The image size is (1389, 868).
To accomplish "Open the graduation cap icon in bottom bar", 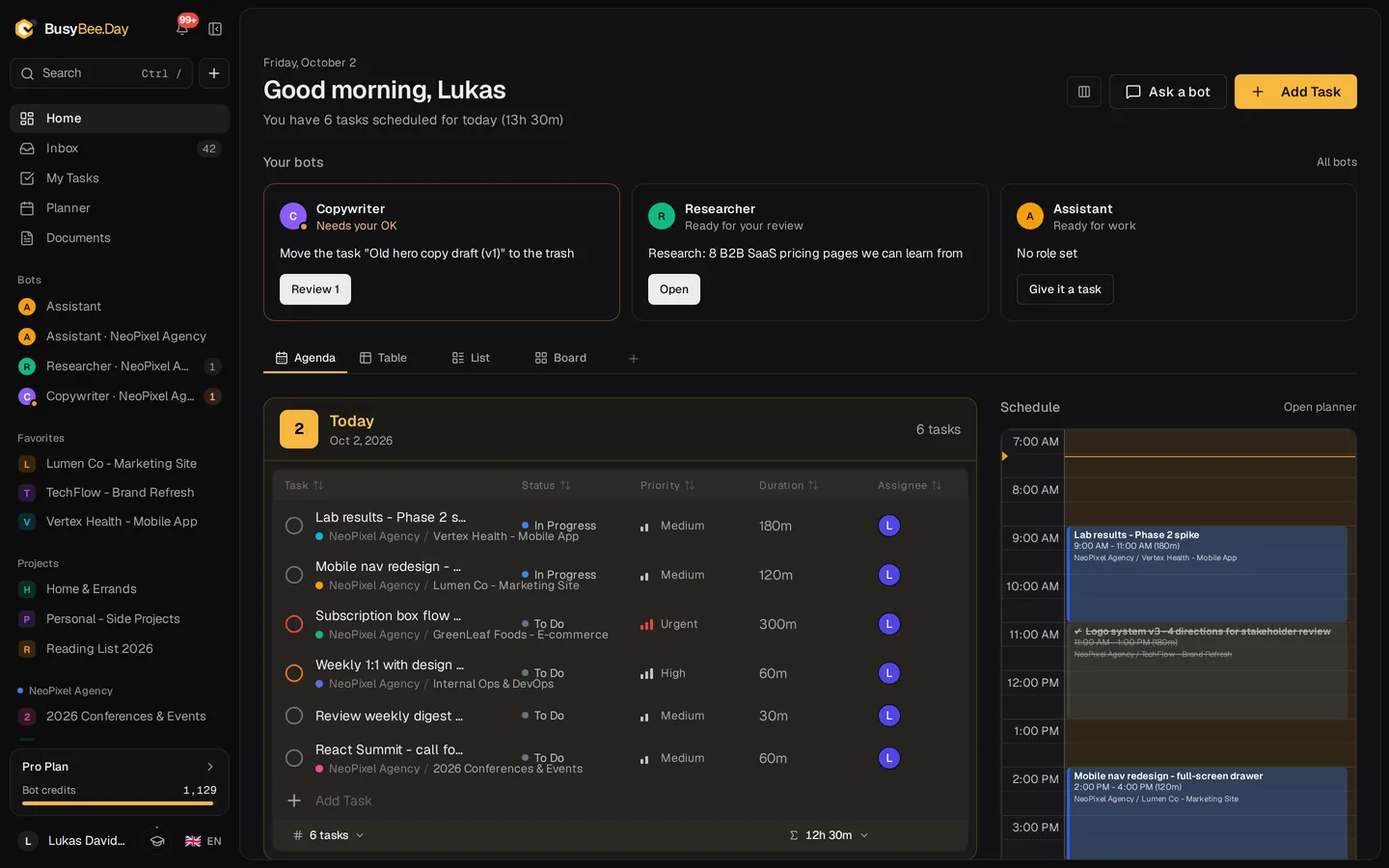I will [x=157, y=841].
